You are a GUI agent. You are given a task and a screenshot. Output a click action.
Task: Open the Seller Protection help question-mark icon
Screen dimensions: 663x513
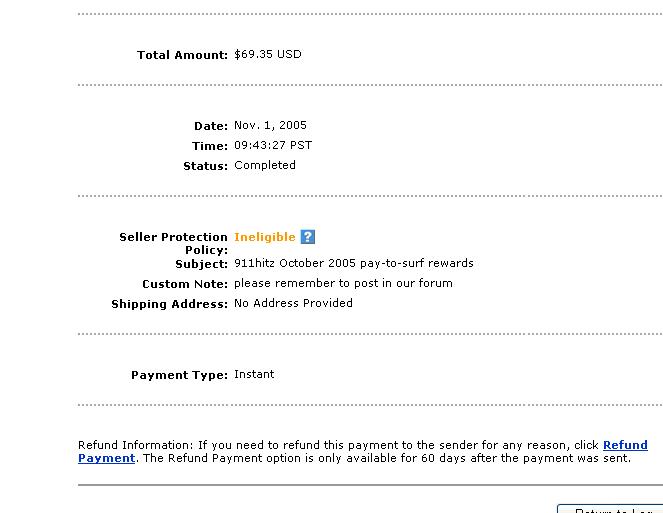point(307,237)
